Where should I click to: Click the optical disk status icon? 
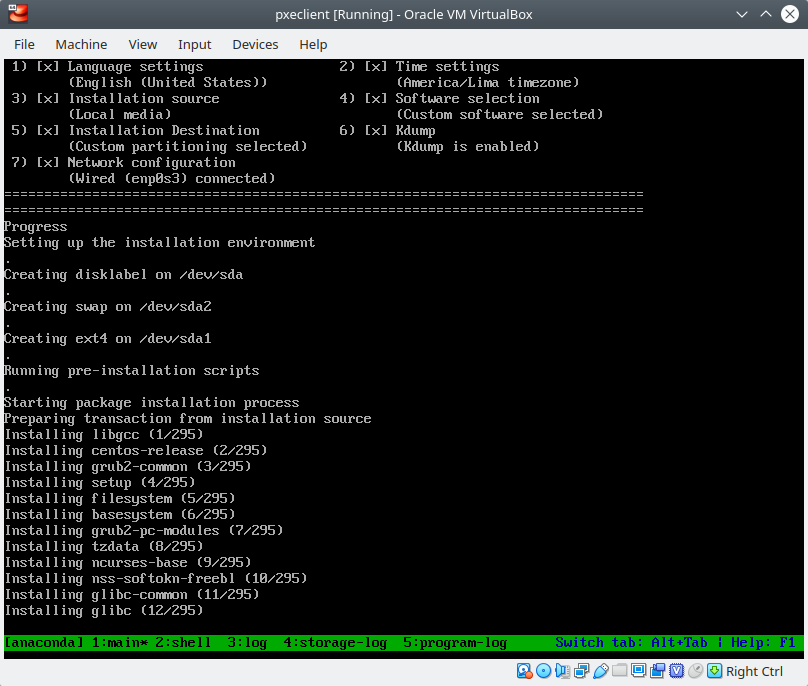pos(543,671)
